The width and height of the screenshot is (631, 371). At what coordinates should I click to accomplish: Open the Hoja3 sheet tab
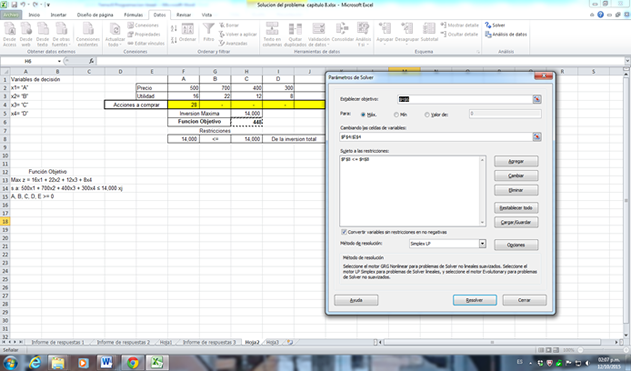click(x=272, y=342)
